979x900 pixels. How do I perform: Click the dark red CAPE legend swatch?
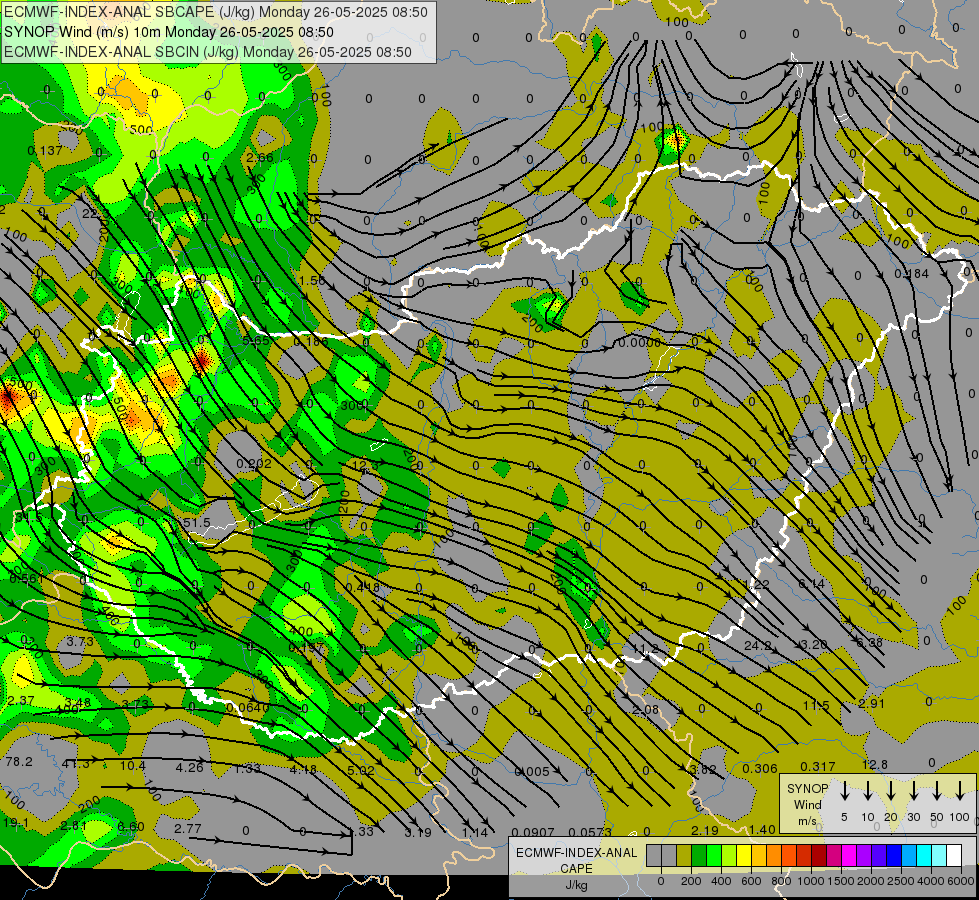point(819,856)
